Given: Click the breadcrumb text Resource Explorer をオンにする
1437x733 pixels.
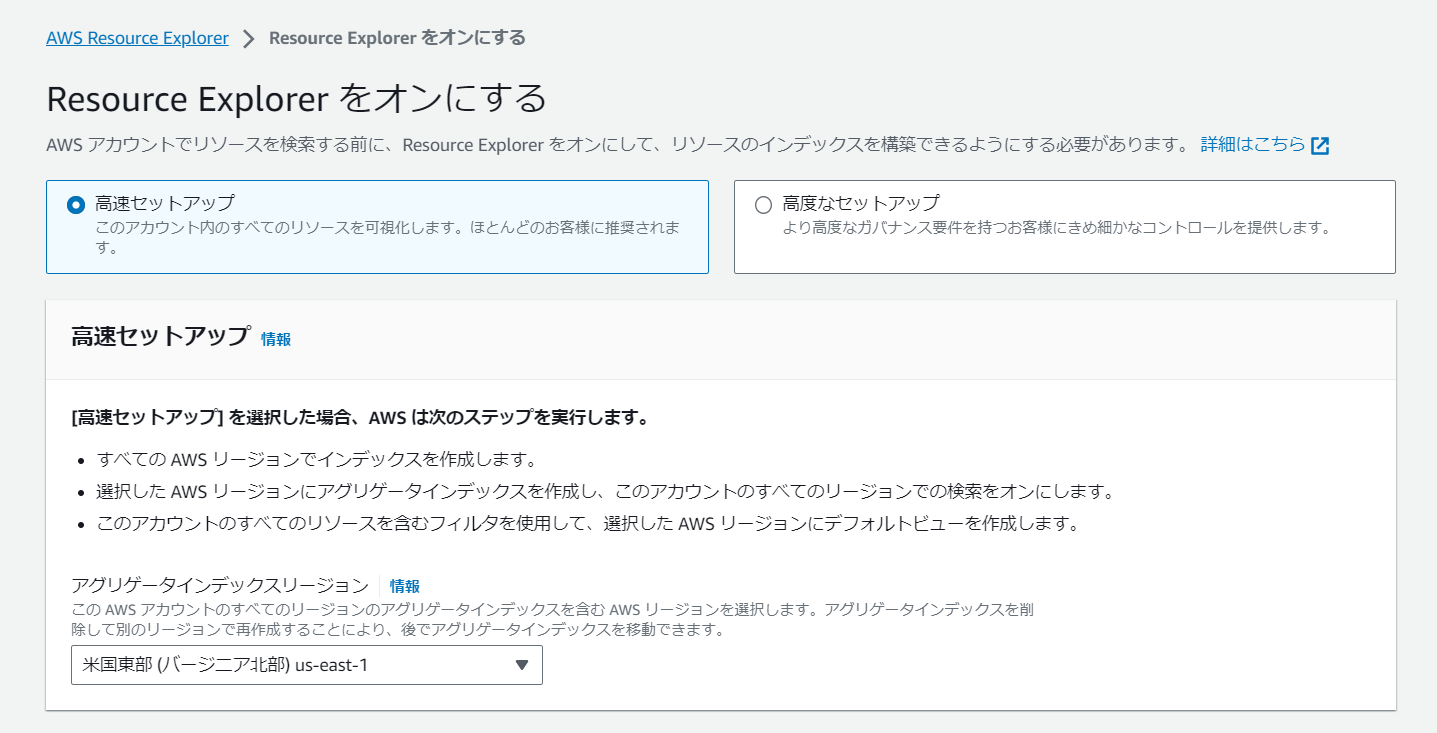Looking at the screenshot, I should tap(398, 38).
